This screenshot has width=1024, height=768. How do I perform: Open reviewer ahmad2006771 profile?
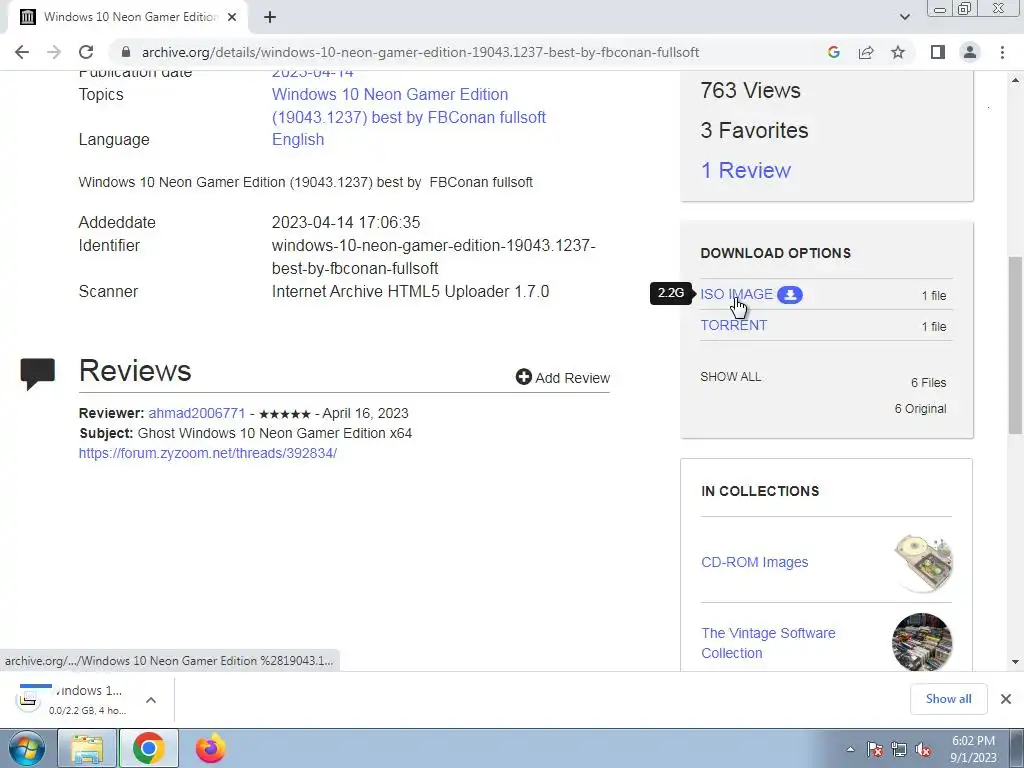pyautogui.click(x=197, y=413)
